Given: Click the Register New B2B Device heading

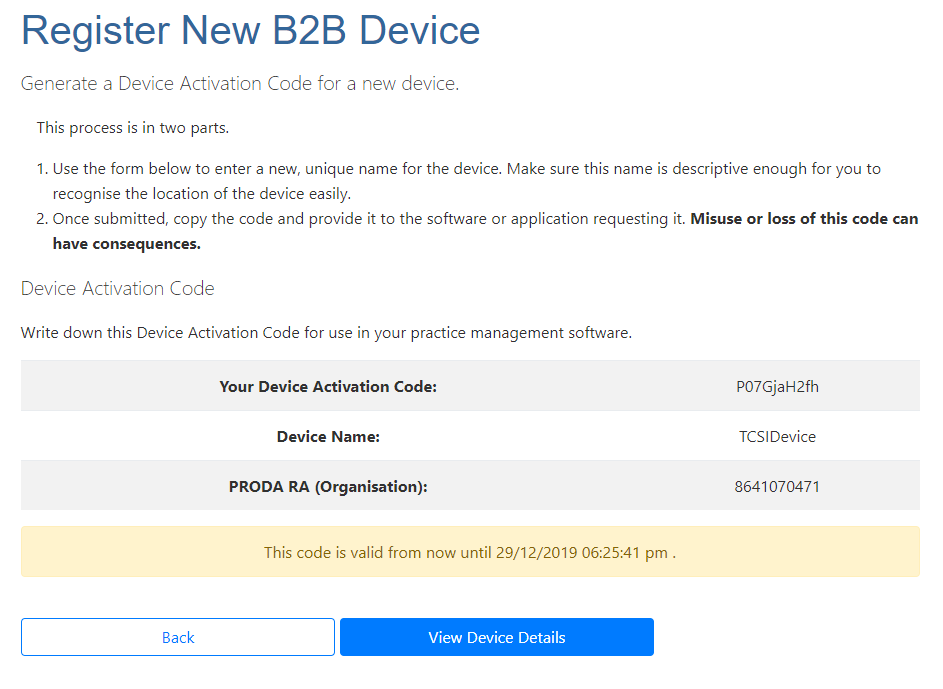Looking at the screenshot, I should point(250,31).
